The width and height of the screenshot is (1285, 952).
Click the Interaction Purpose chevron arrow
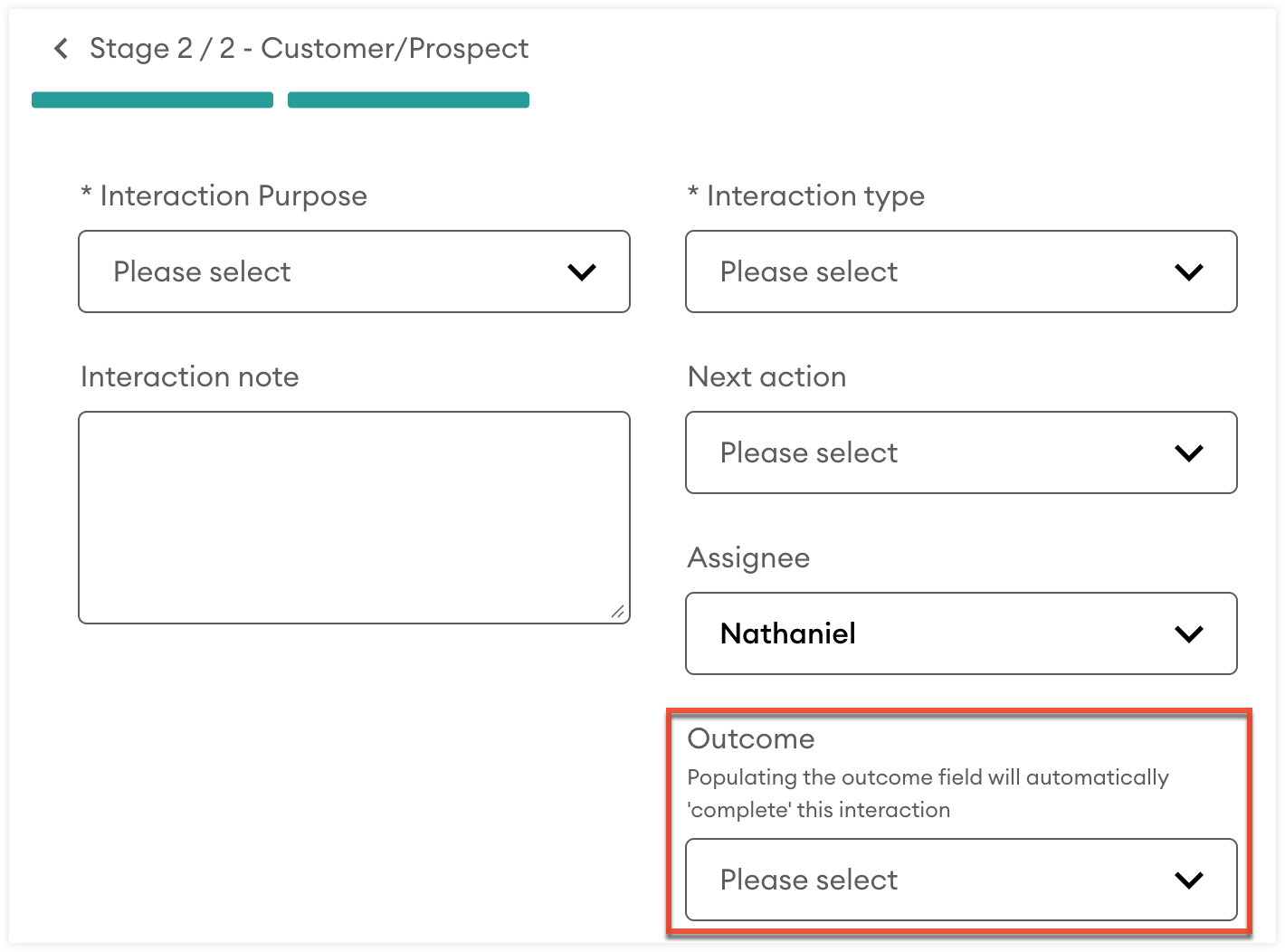click(x=581, y=271)
